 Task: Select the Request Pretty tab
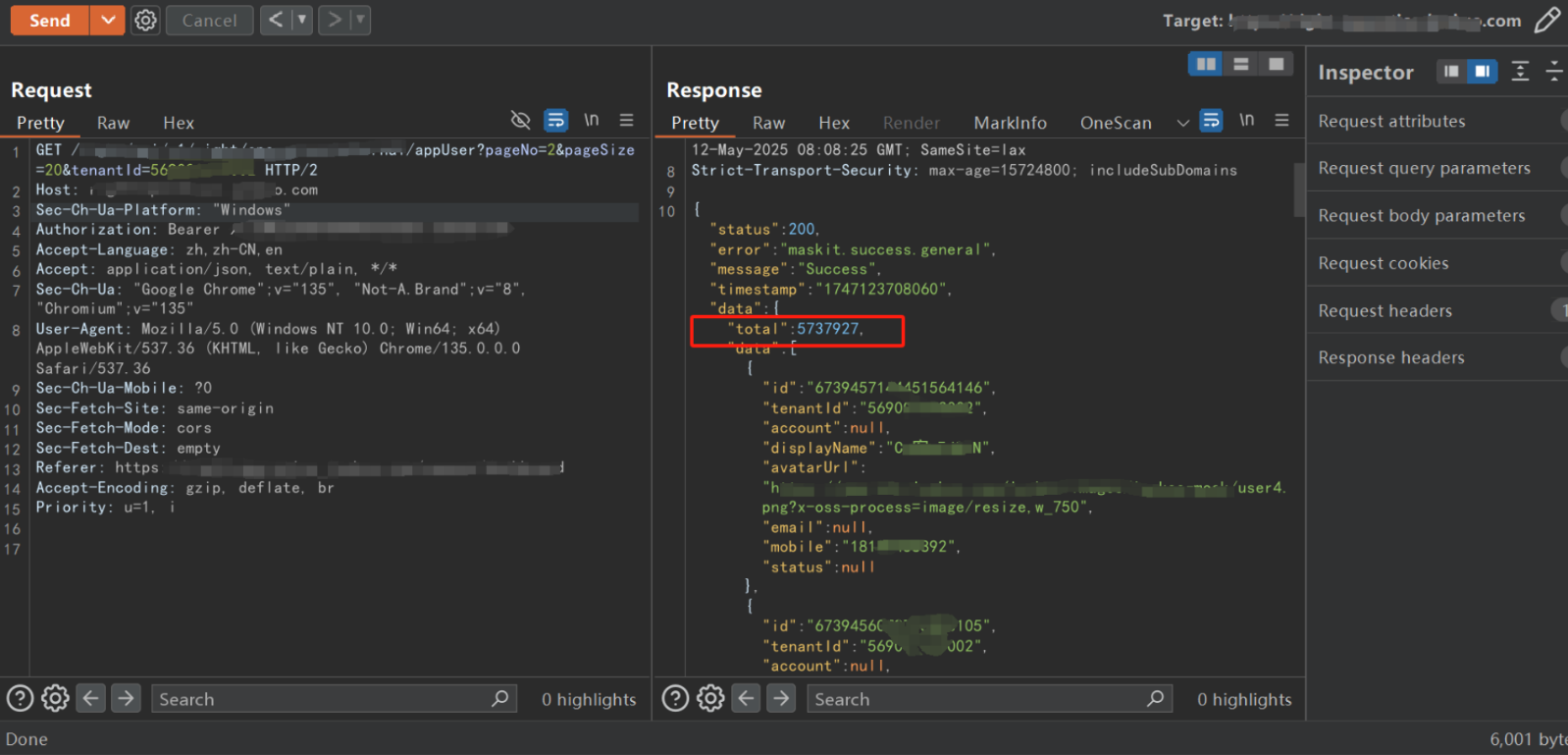pos(40,123)
